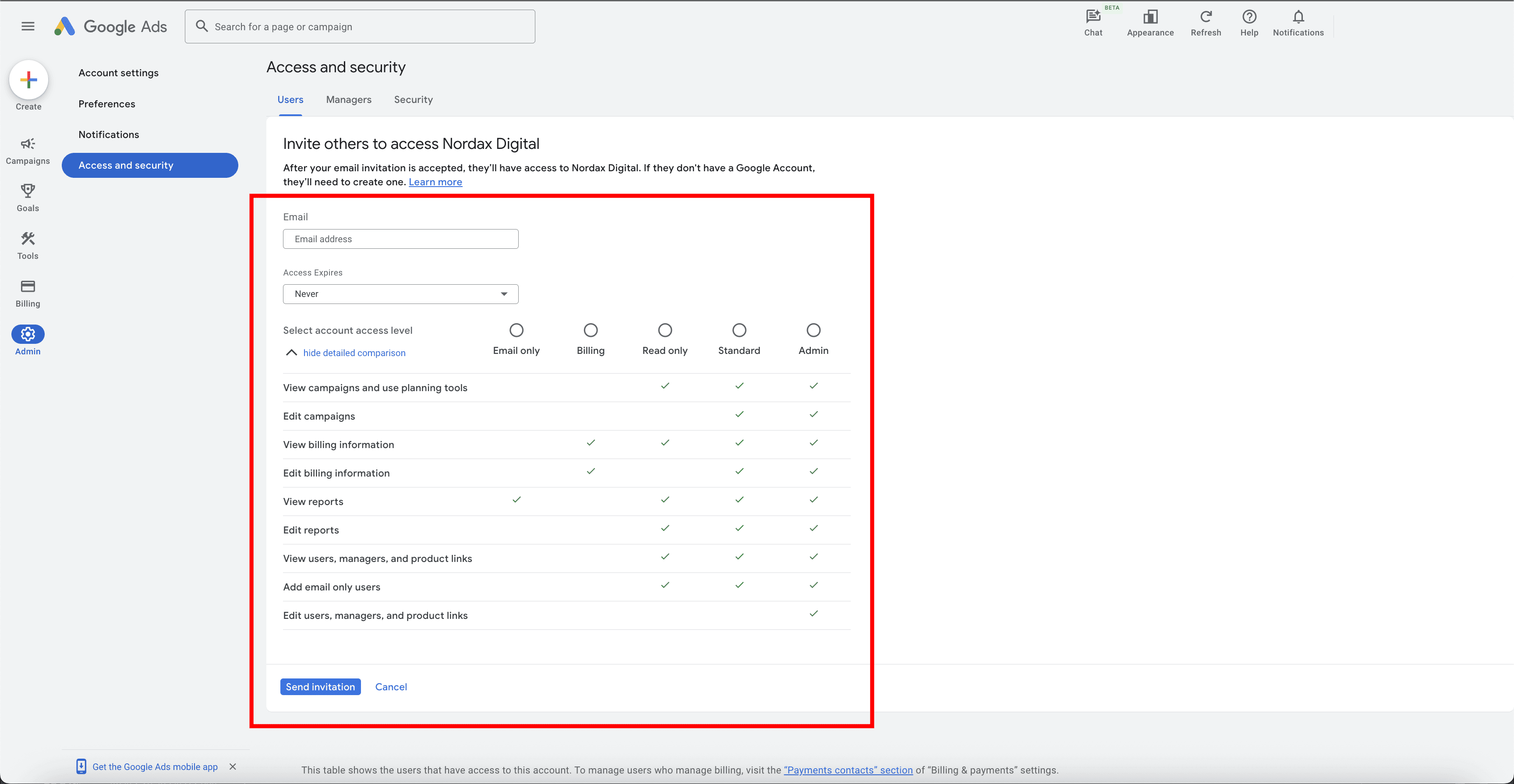Click 'View billing information' row label

click(x=339, y=445)
